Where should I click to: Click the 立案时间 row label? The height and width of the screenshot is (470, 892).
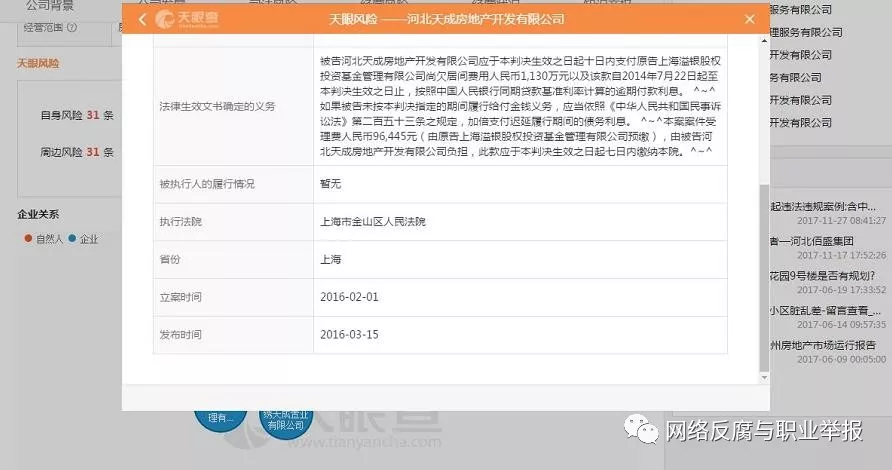(x=181, y=297)
